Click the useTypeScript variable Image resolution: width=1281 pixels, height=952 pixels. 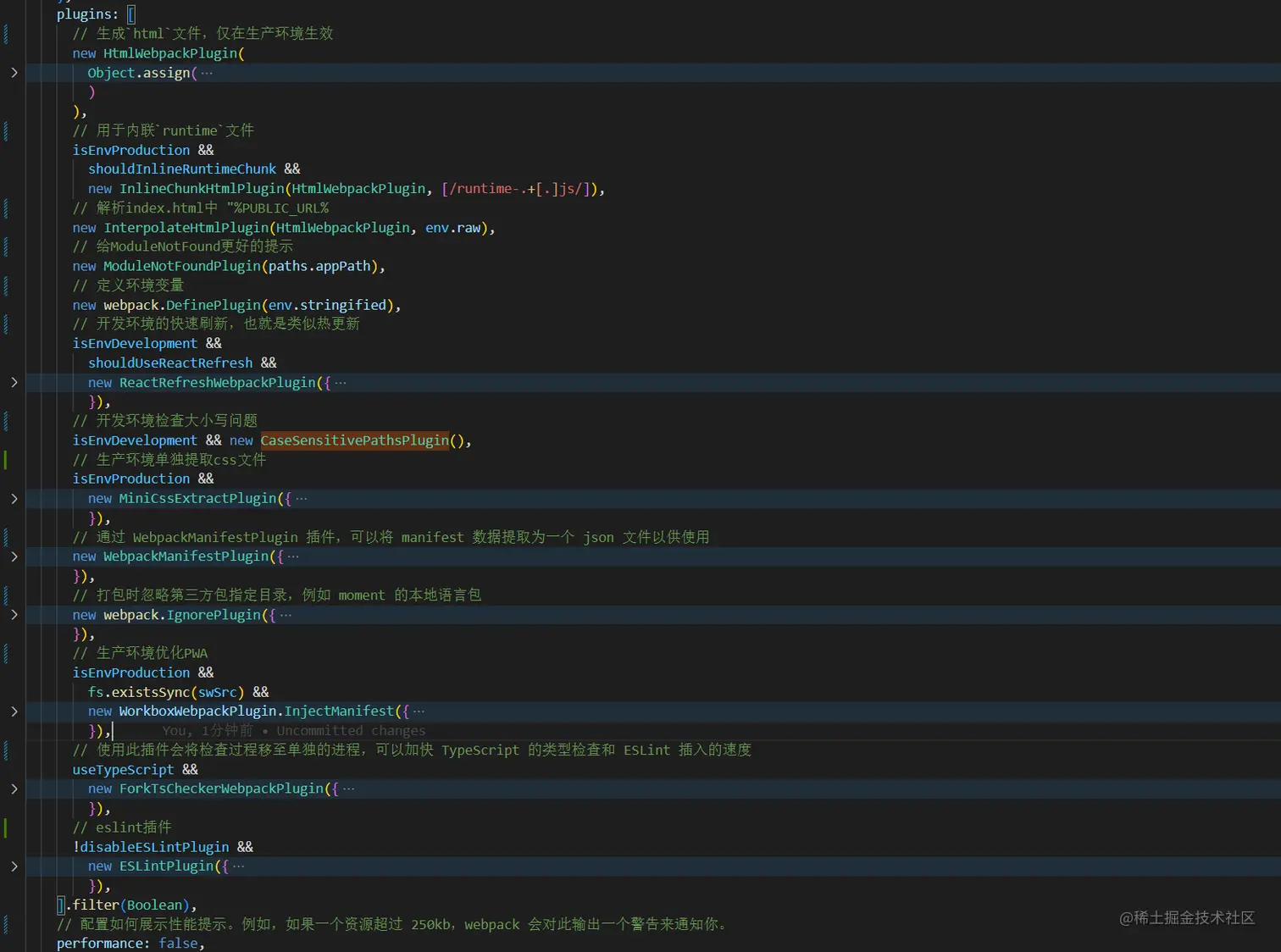(x=123, y=770)
